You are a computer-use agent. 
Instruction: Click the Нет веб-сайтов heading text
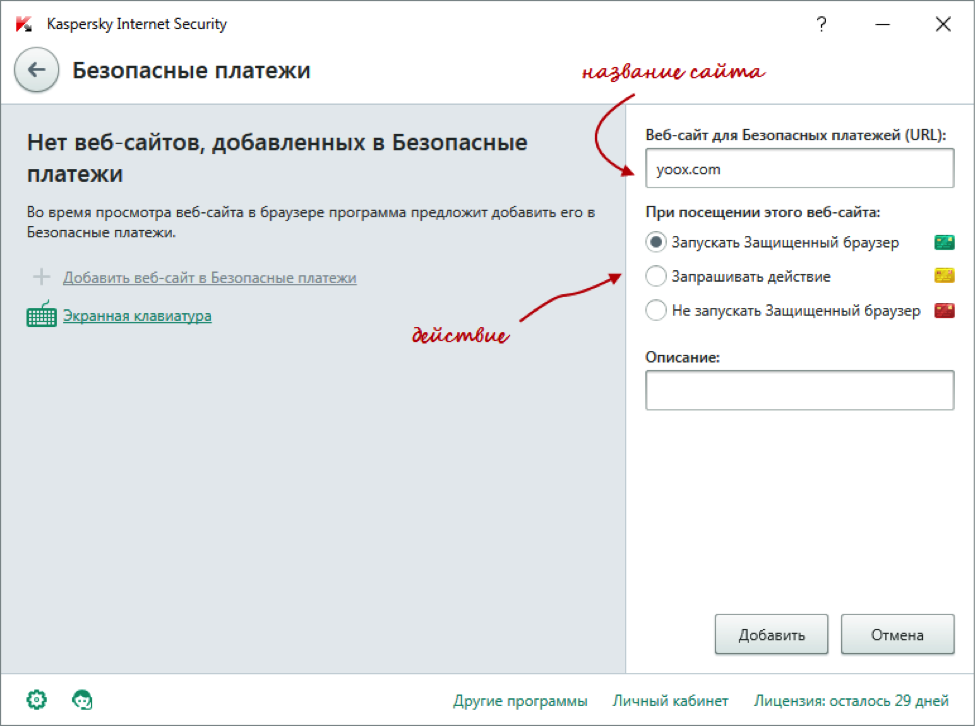(277, 158)
